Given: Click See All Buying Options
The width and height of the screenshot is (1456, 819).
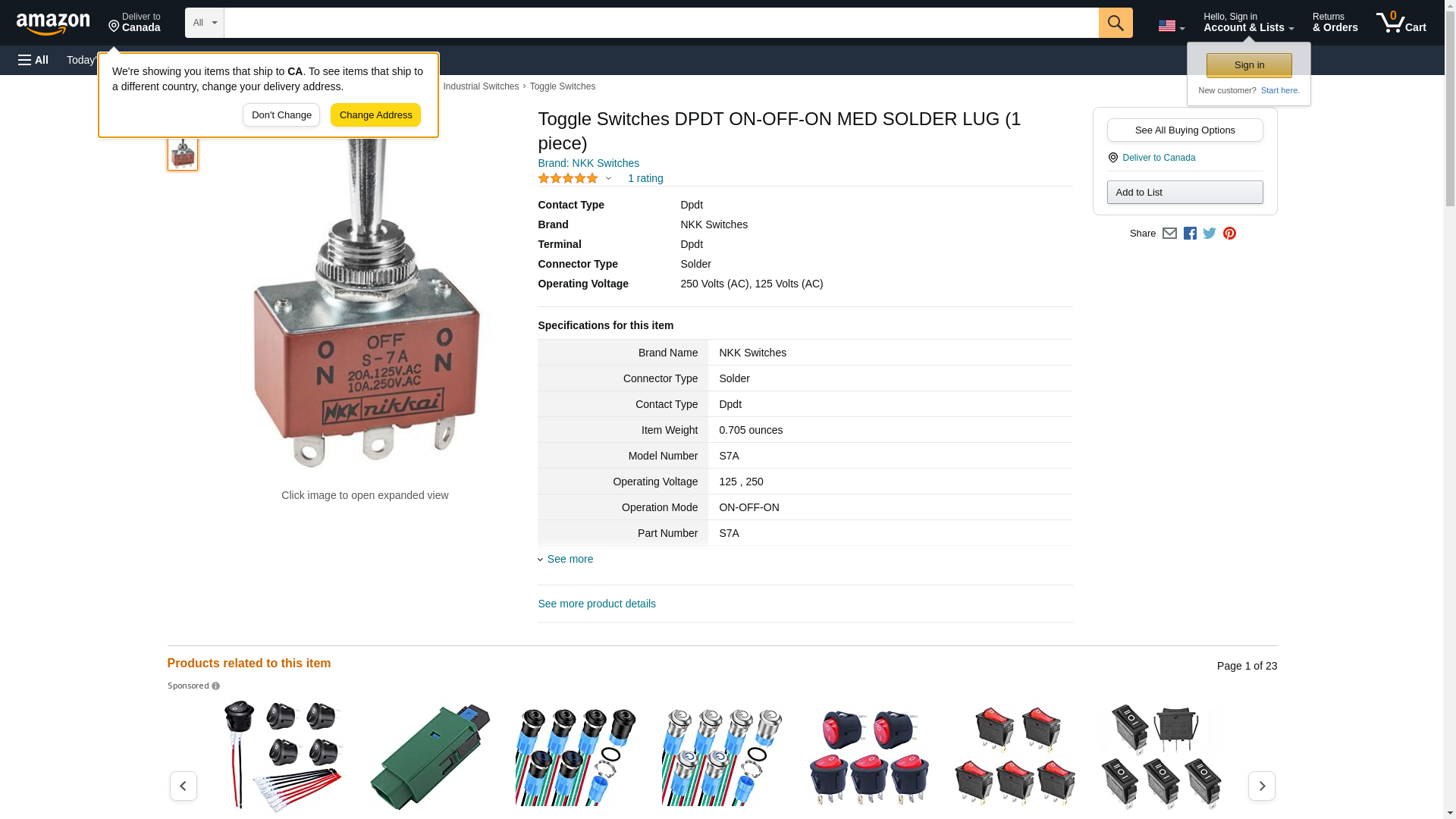Looking at the screenshot, I should (x=1185, y=130).
